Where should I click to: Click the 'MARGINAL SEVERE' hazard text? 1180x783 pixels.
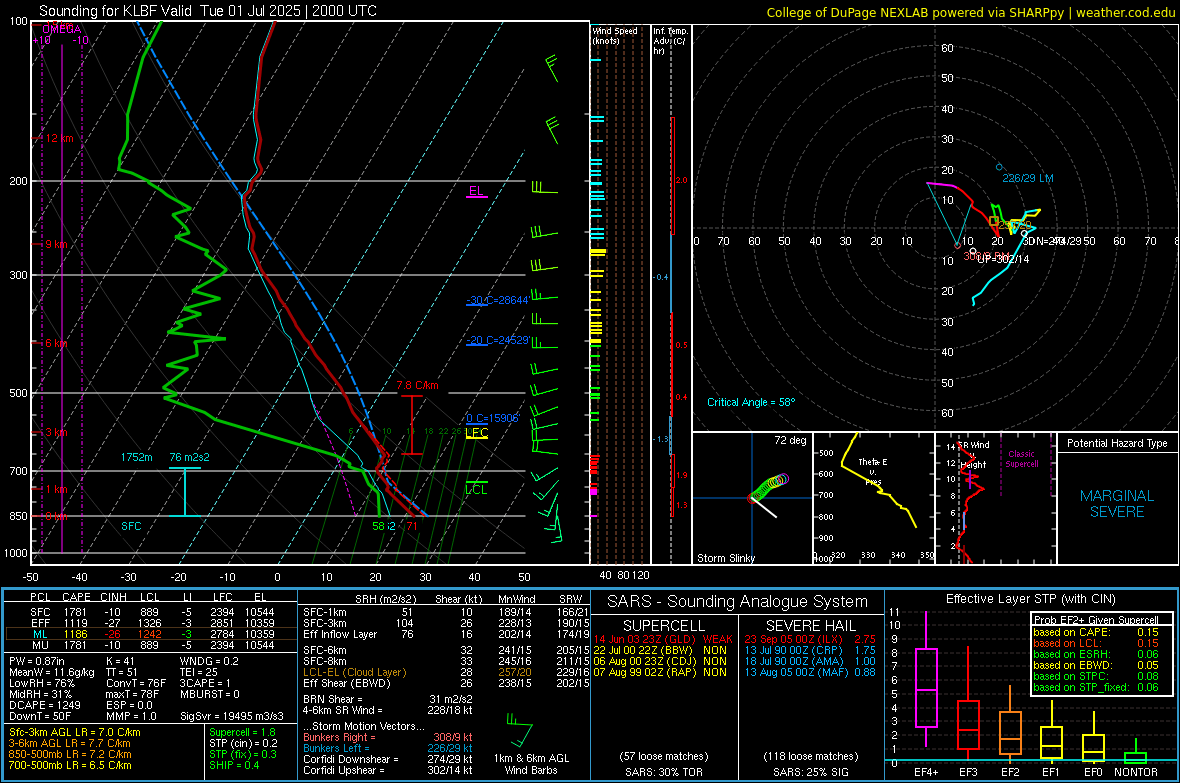(1117, 504)
